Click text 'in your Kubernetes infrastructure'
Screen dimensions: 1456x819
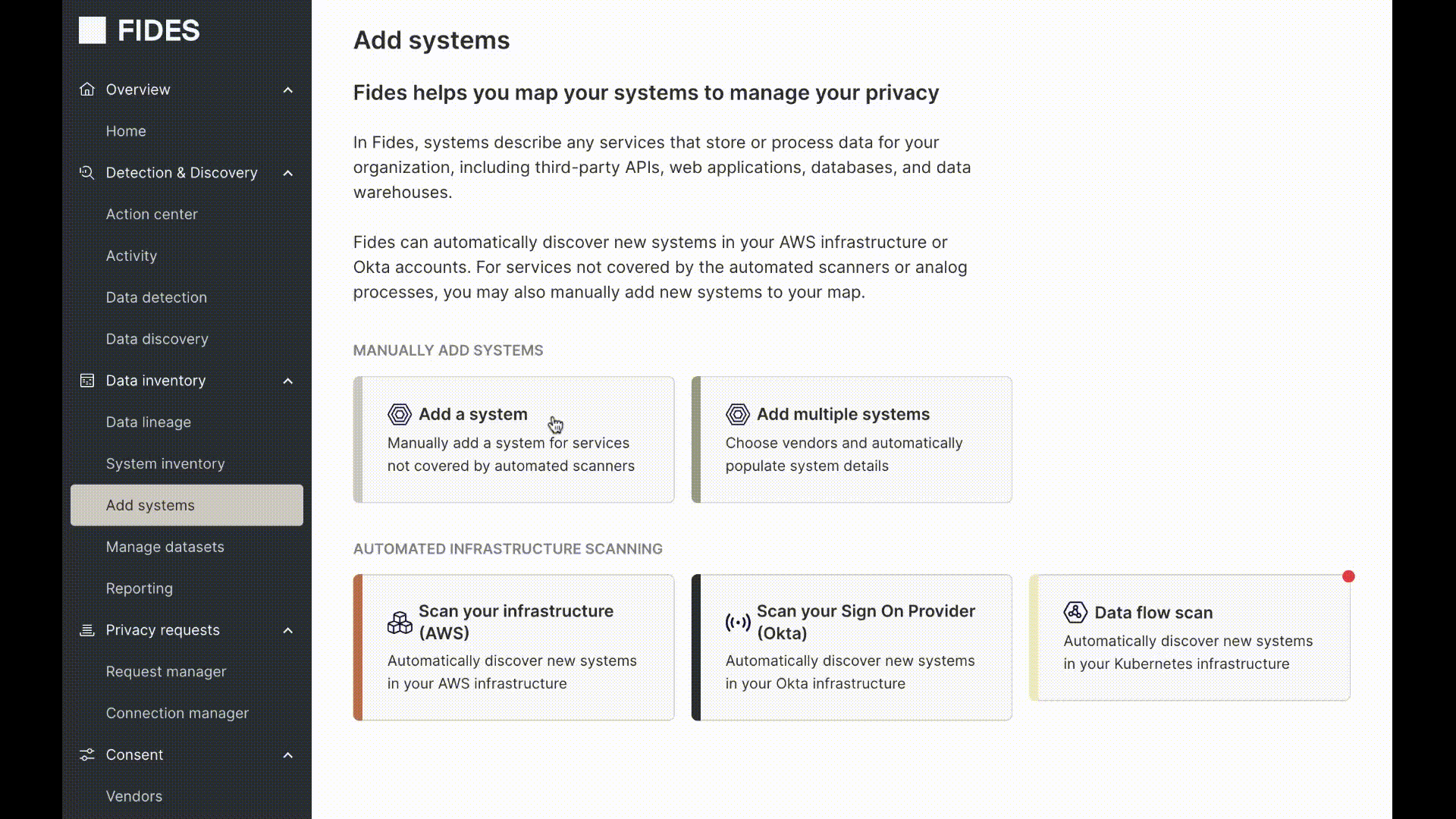tap(1176, 664)
